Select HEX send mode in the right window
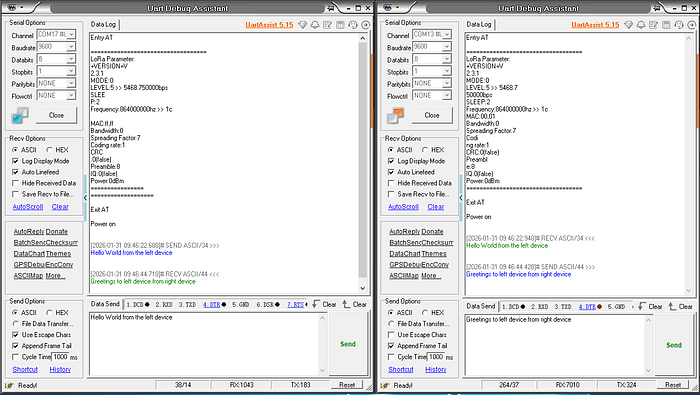The height and width of the screenshot is (395, 700). pyautogui.click(x=425, y=313)
